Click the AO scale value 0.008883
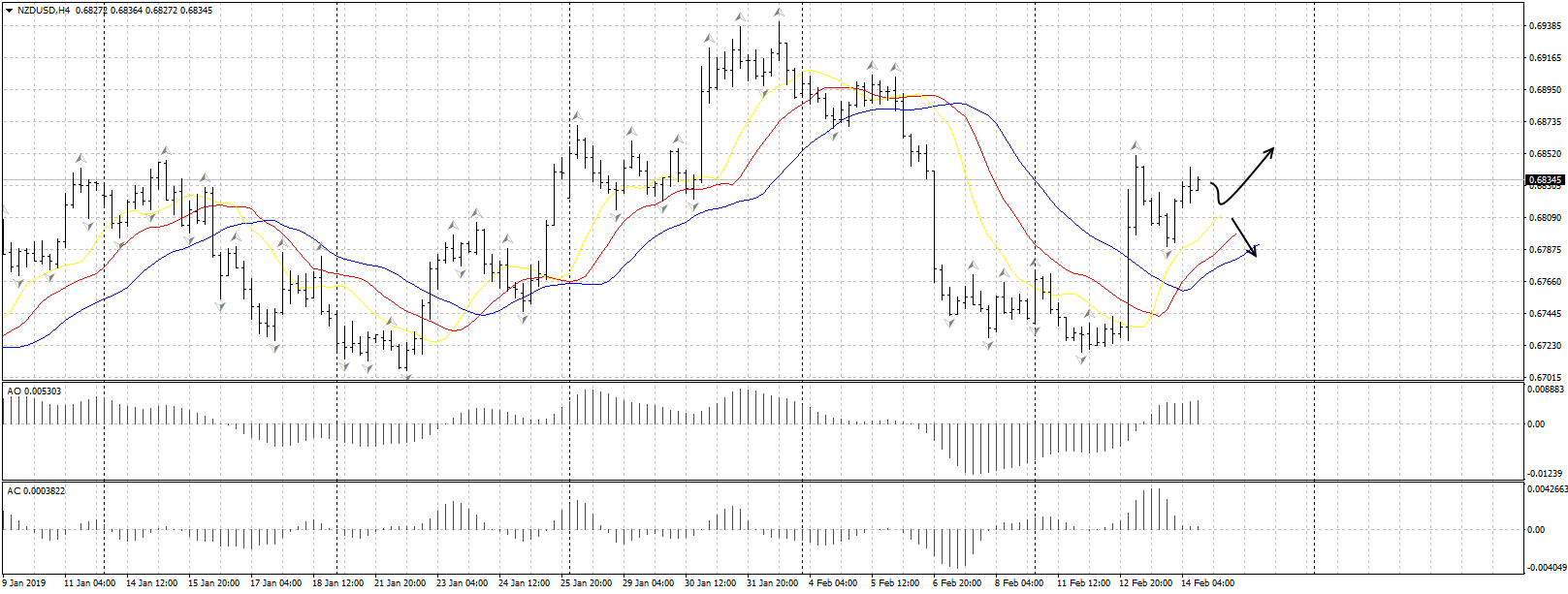The height and width of the screenshot is (594, 1568). 1545,390
